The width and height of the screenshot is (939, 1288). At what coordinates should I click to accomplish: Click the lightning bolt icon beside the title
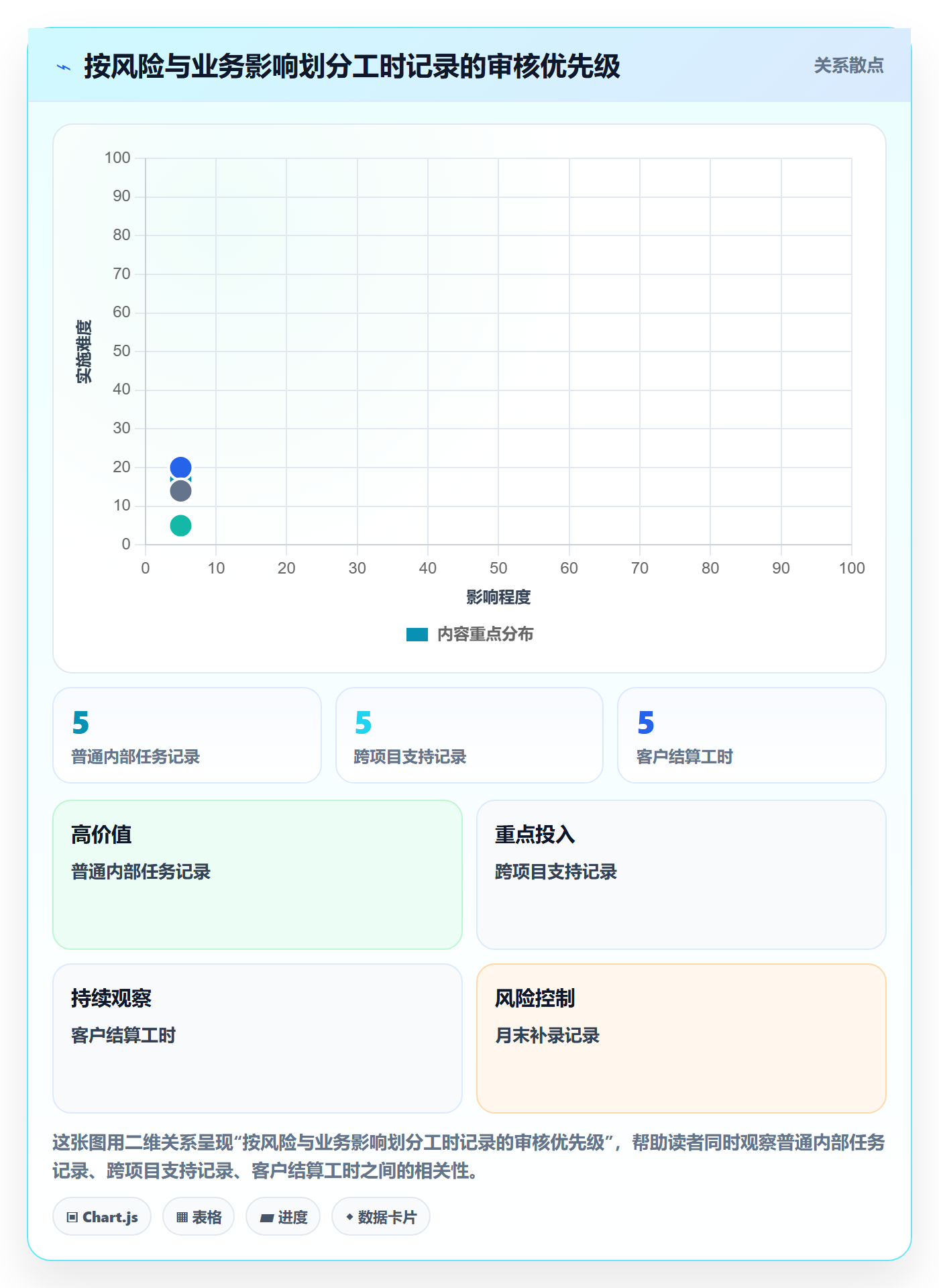click(x=64, y=67)
